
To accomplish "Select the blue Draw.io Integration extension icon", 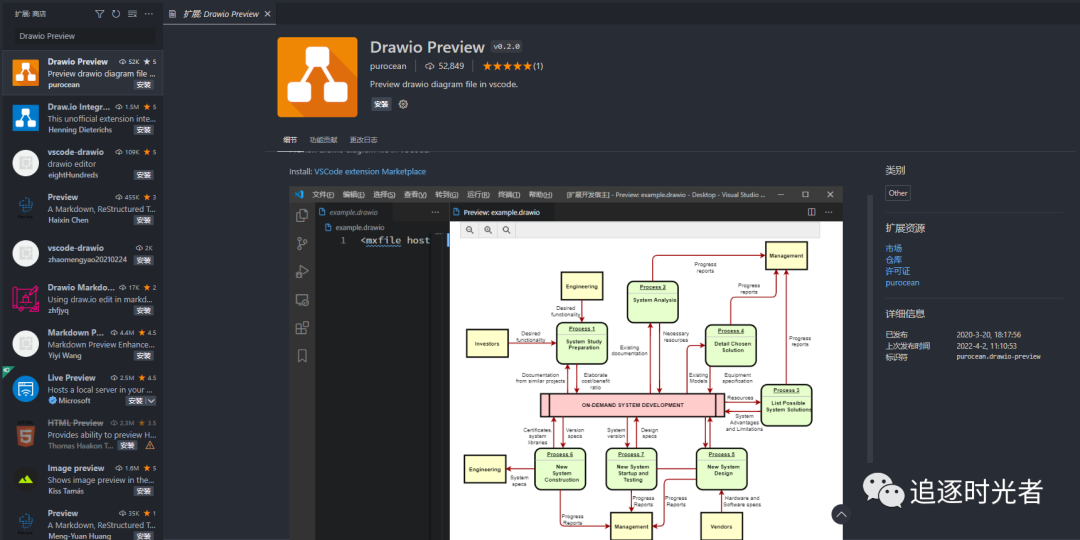I will point(25,118).
